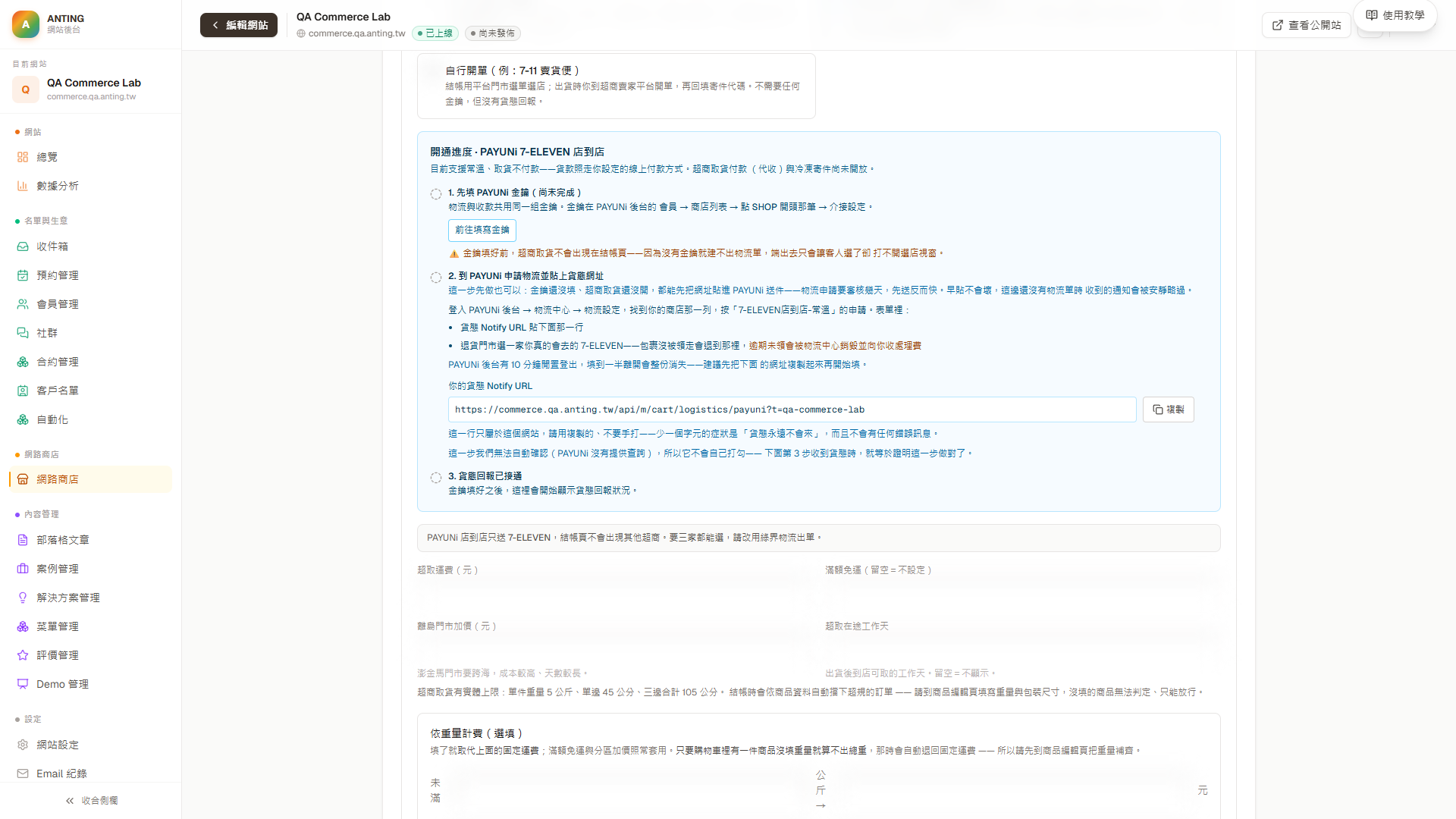Click the QA Commerce Lab site switcher card
The width and height of the screenshot is (1456, 819).
pos(90,89)
